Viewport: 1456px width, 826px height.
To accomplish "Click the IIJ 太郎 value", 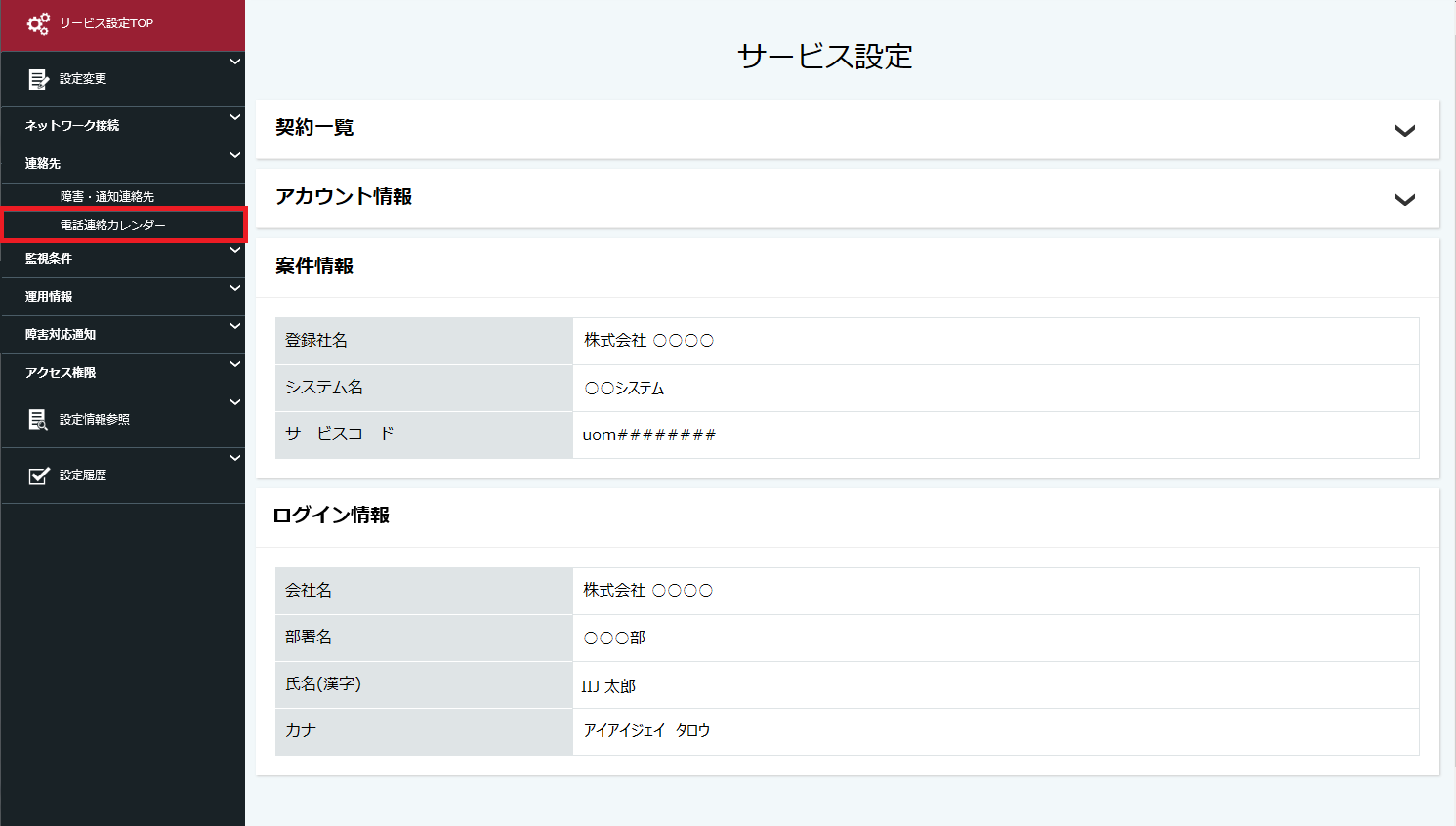I will click(608, 687).
